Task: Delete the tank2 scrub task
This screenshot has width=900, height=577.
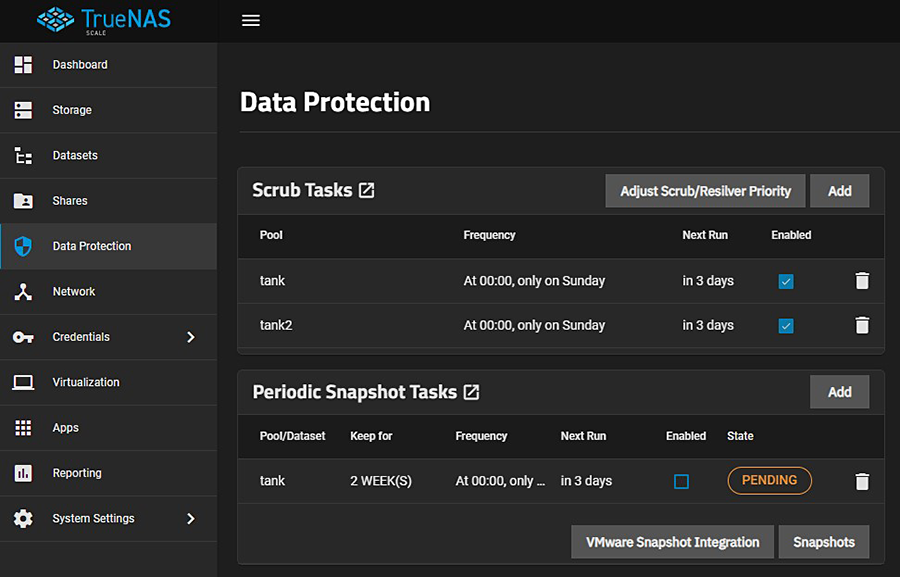Action: (862, 325)
